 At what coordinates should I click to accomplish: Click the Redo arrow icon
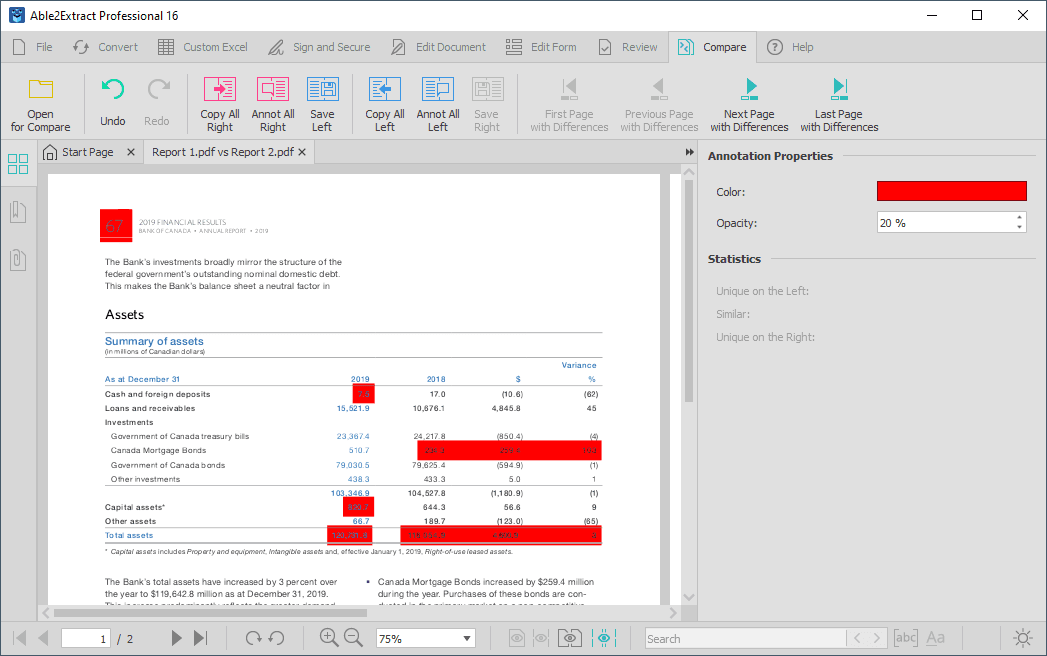click(158, 89)
